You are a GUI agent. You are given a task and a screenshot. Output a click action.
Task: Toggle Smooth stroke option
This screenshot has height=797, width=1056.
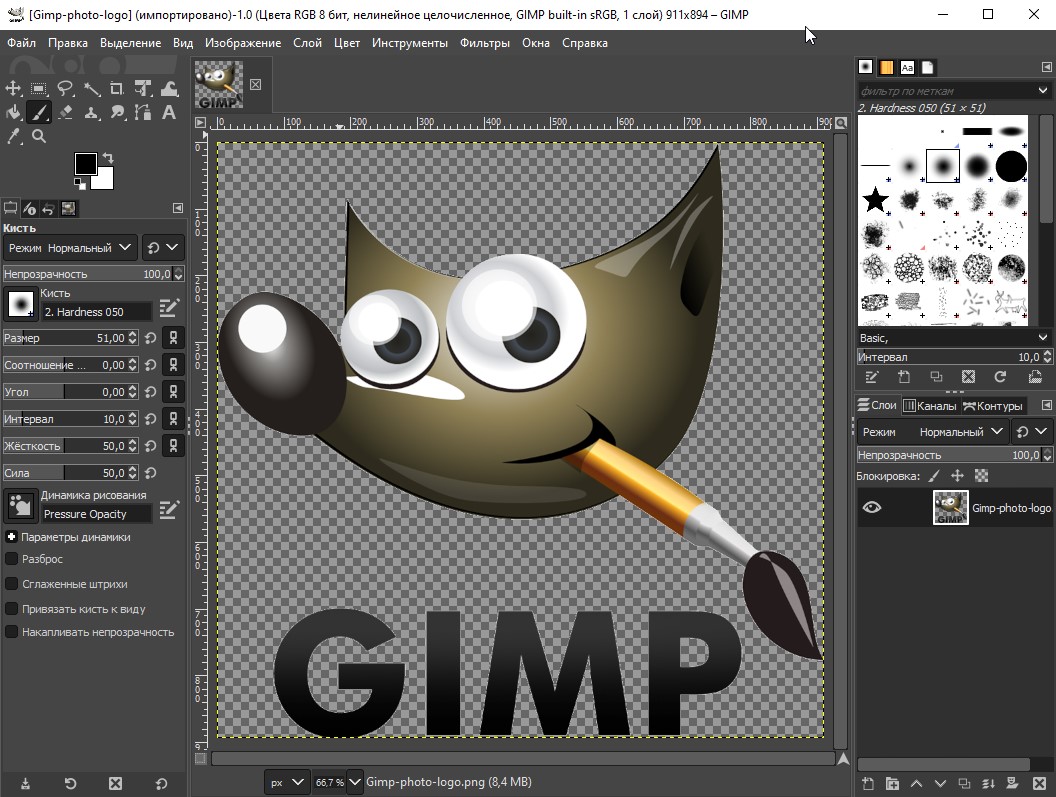[9, 583]
